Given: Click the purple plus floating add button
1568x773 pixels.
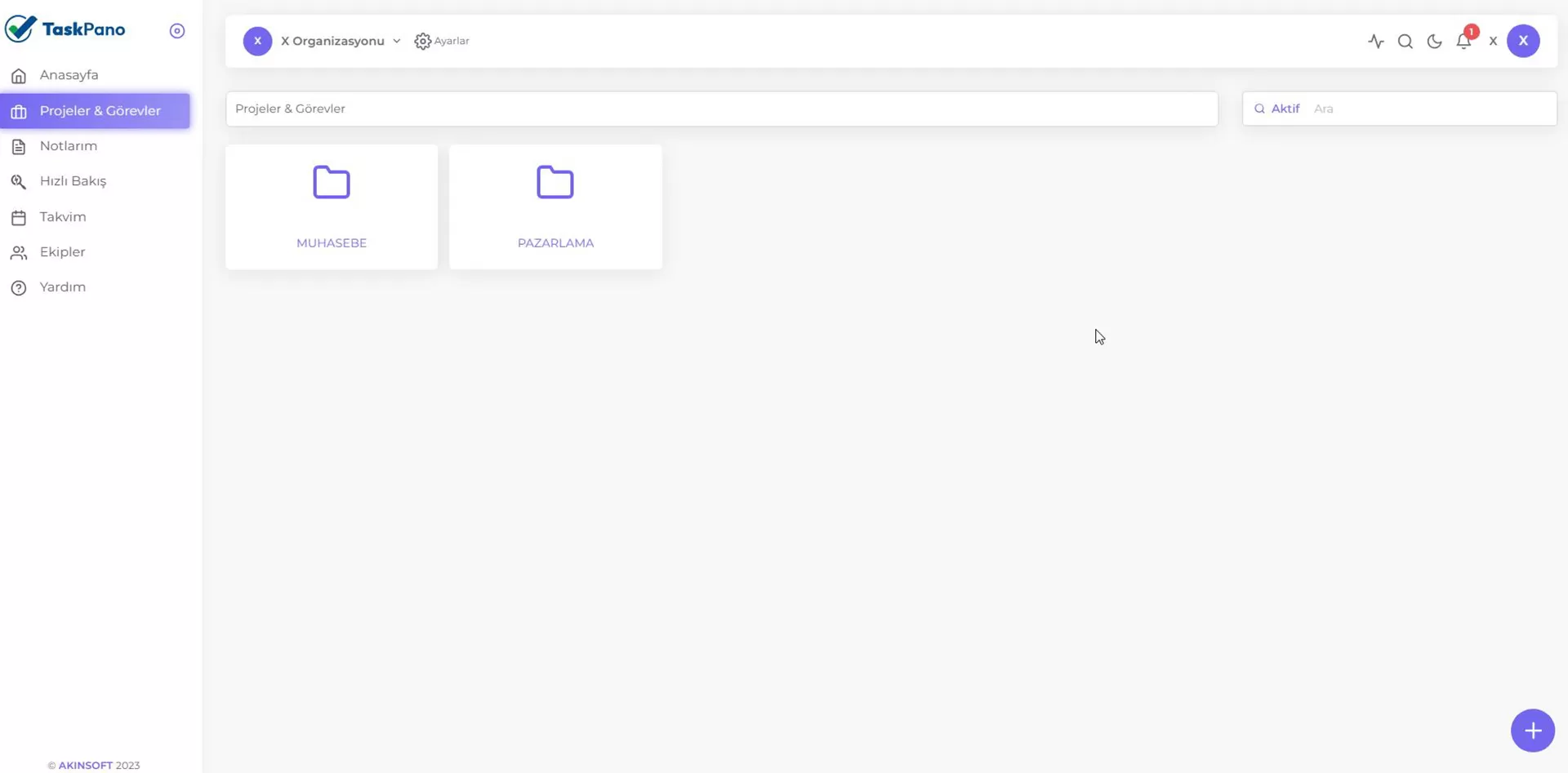Looking at the screenshot, I should click(x=1532, y=731).
